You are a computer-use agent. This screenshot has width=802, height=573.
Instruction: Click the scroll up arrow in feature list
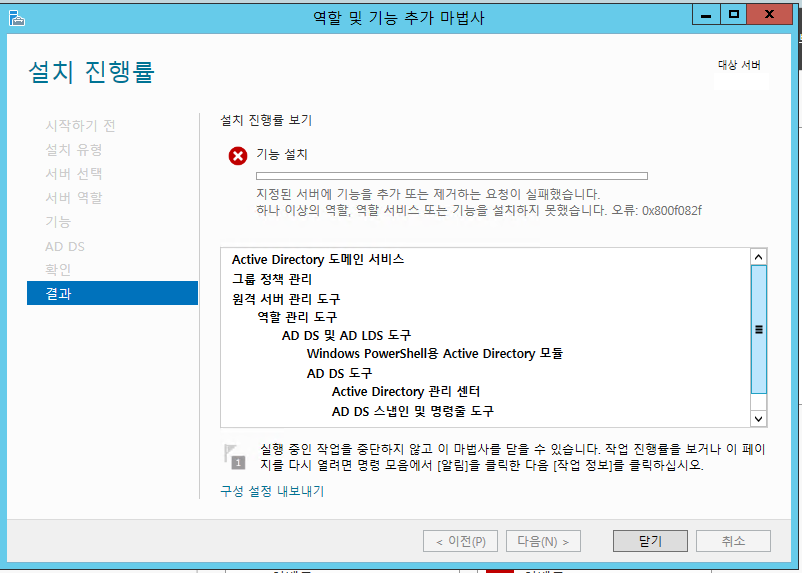click(x=759, y=257)
